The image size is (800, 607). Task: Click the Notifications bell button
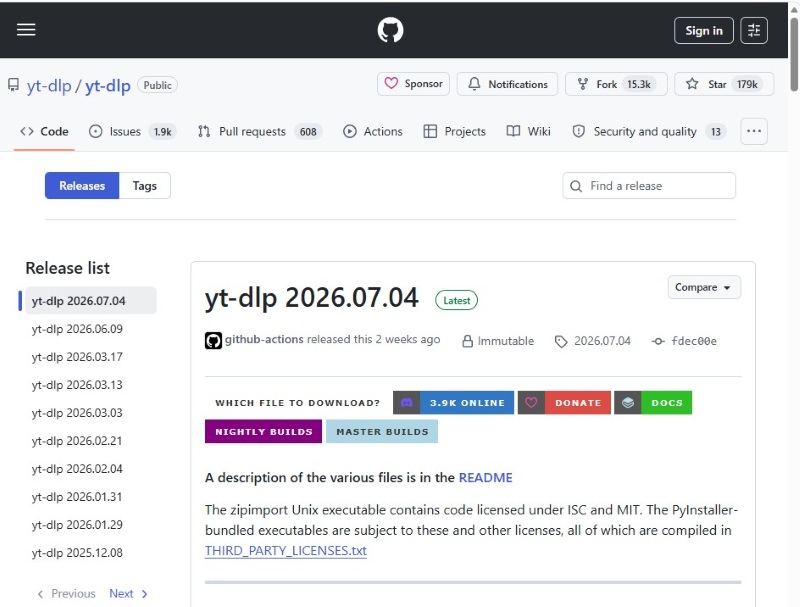[507, 84]
